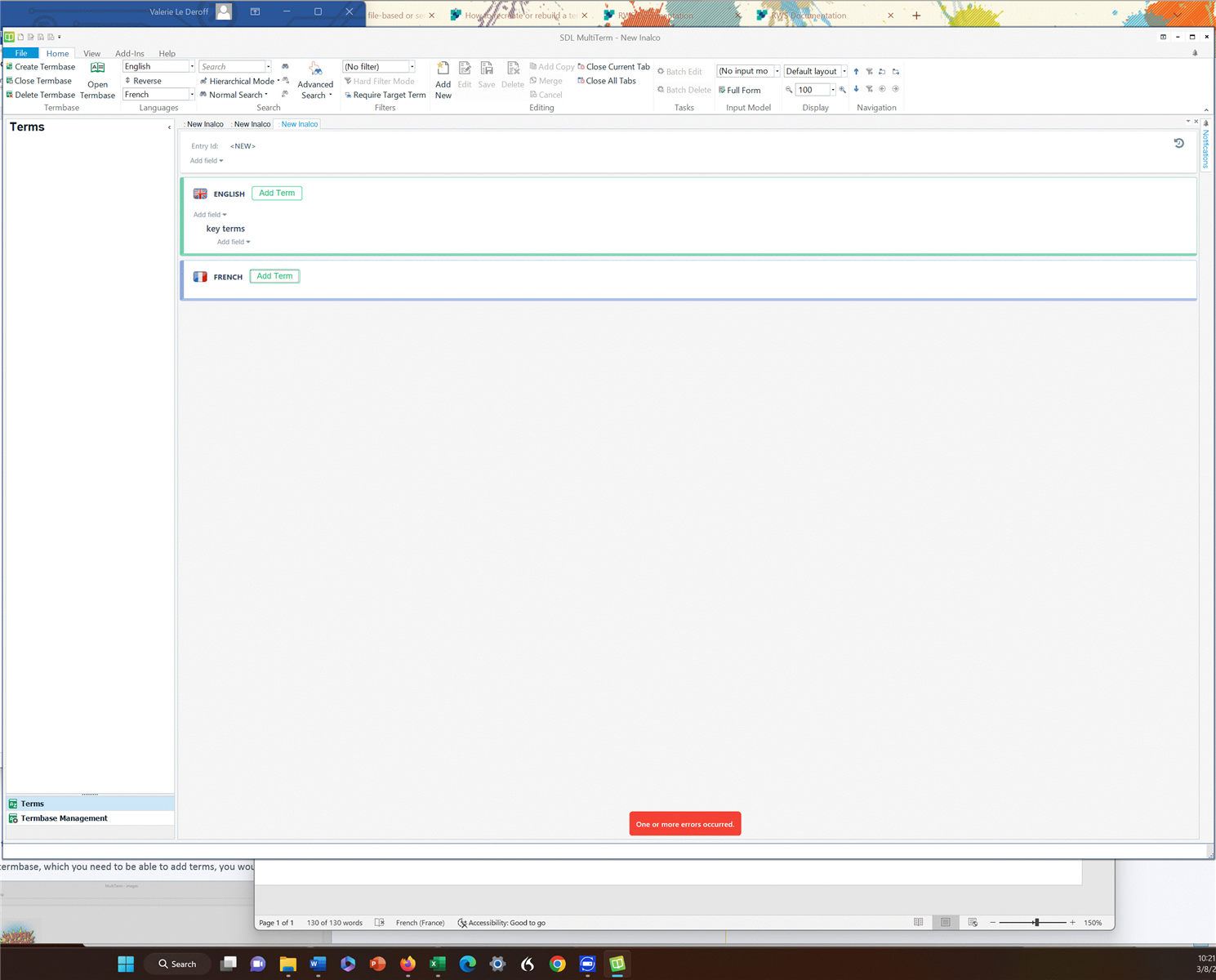Viewport: 1216px width, 980px height.
Task: Click Add New entry icon
Action: (x=443, y=81)
